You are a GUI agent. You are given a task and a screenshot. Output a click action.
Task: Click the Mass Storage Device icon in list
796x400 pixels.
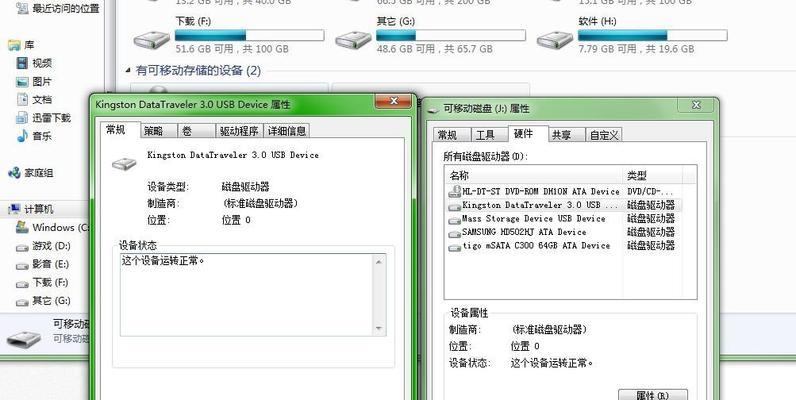(x=454, y=220)
